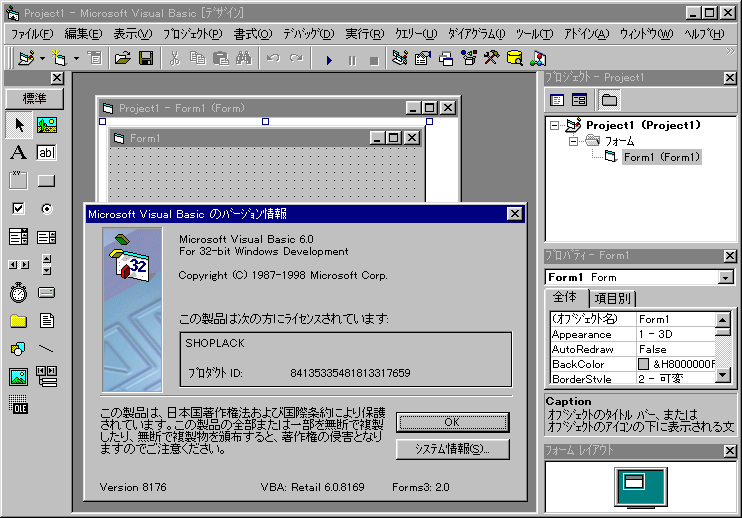
Task: Select the Image control tool
Action: pyautogui.click(x=19, y=377)
